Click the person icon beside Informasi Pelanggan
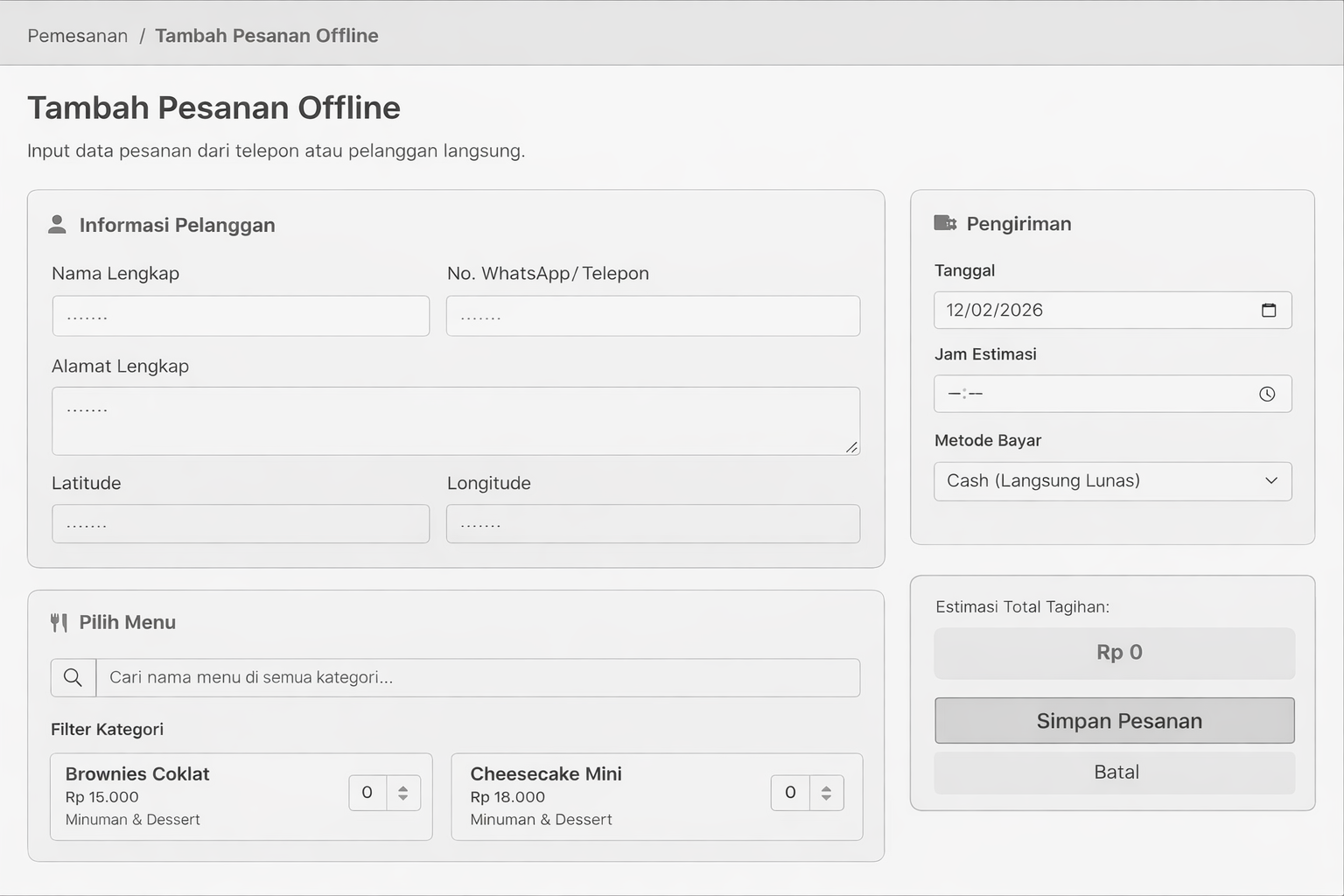The image size is (1344, 896). [57, 225]
